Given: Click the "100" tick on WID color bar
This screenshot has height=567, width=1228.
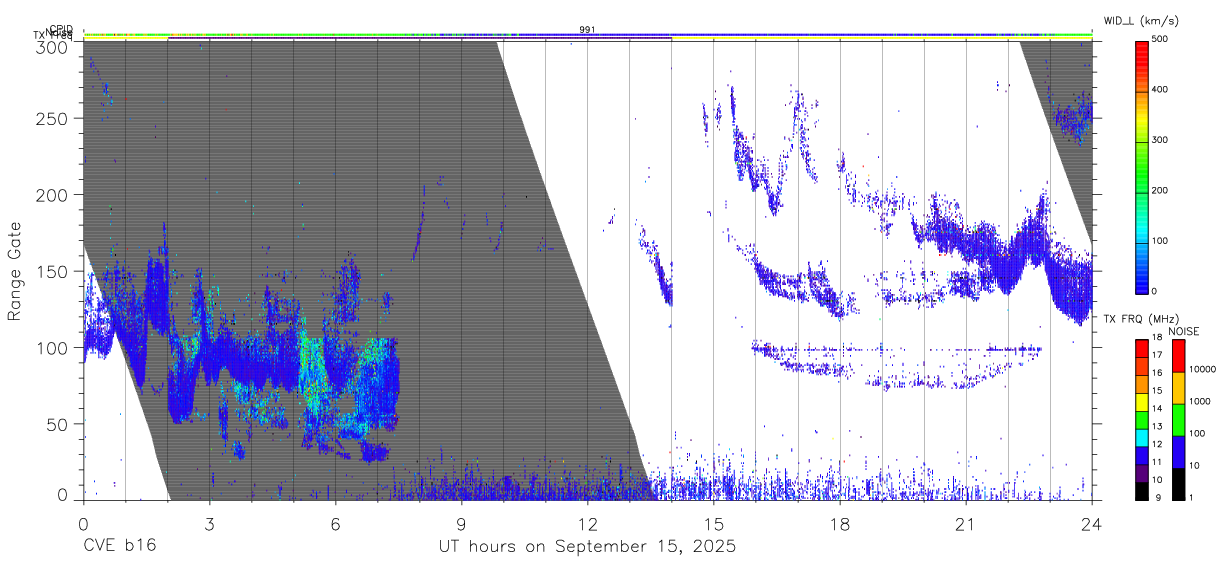Looking at the screenshot, I should (x=1160, y=241).
